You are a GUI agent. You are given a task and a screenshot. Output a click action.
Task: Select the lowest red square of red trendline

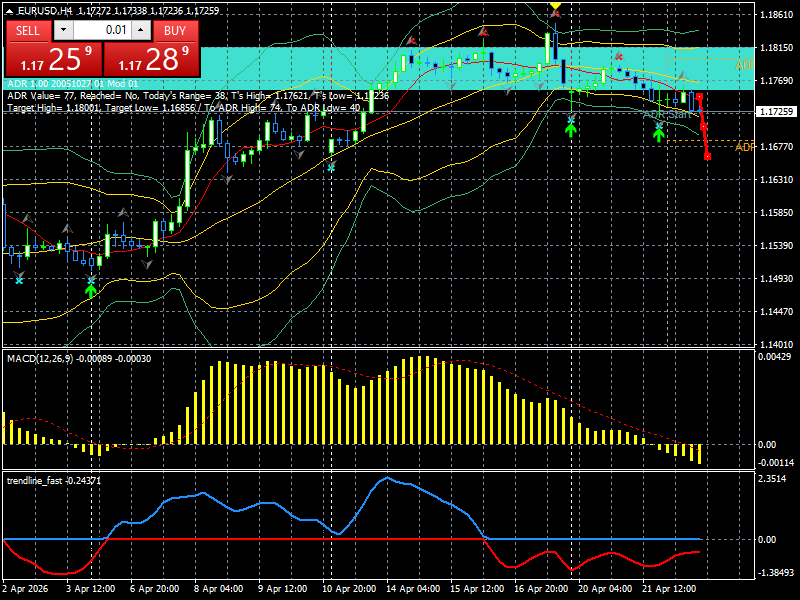708,157
